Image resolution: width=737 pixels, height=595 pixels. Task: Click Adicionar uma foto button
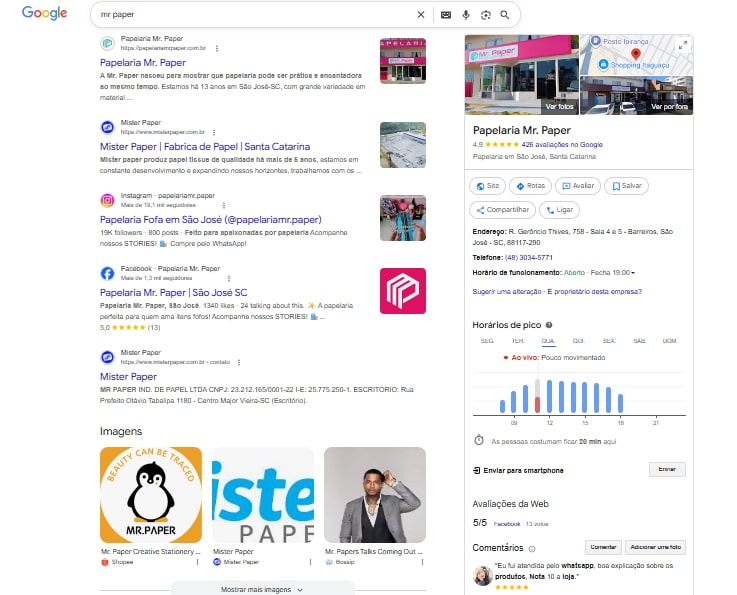(655, 547)
